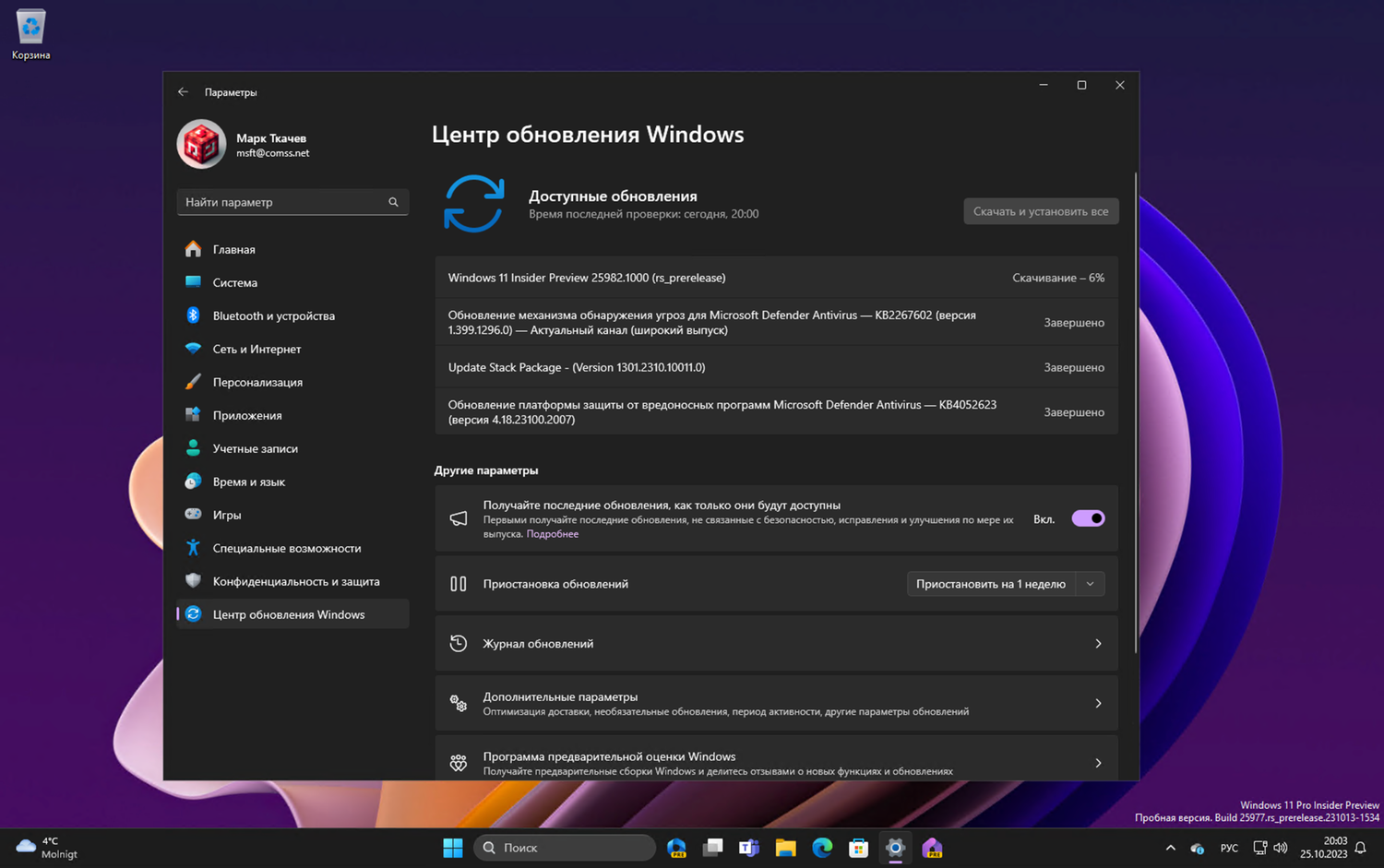Expand Журнал обновлений with its chevron
Viewport: 1384px width, 868px height.
click(x=1098, y=643)
